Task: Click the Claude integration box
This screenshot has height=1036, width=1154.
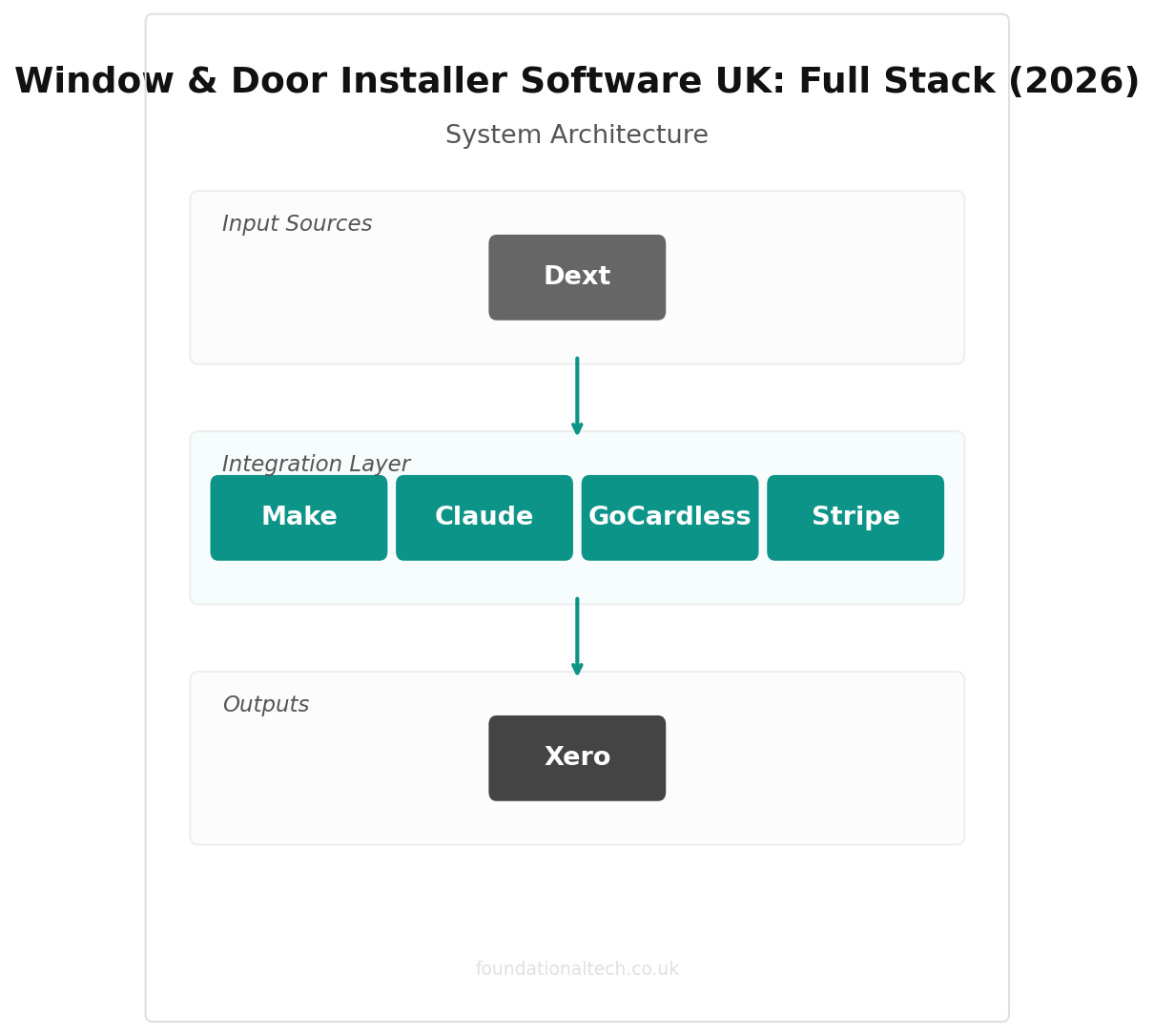Action: pyautogui.click(x=484, y=518)
